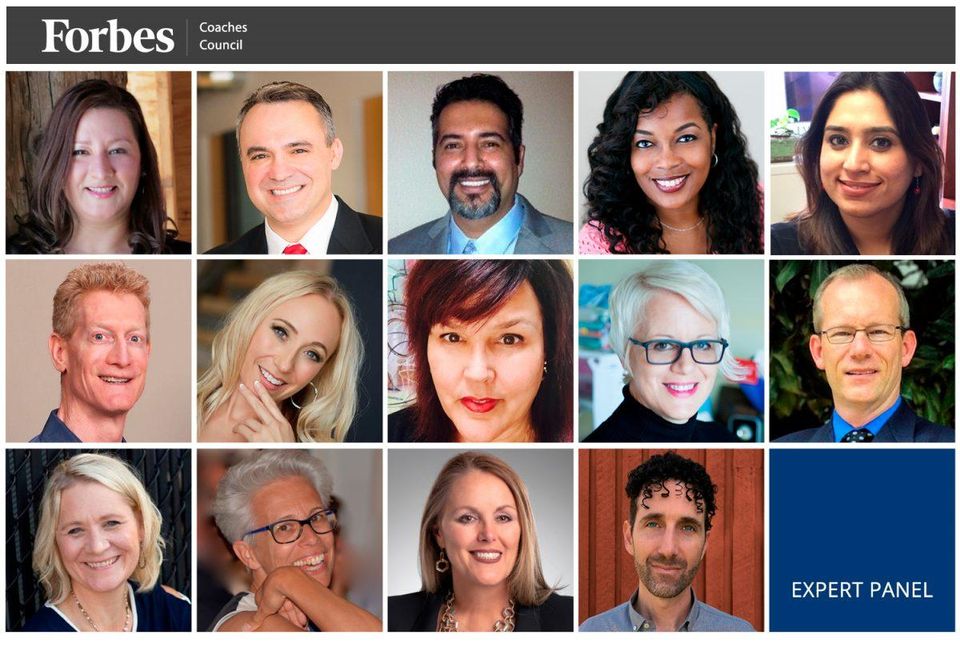Click the Forbes logo in the header
Screen dimensions: 960x655
tap(108, 36)
